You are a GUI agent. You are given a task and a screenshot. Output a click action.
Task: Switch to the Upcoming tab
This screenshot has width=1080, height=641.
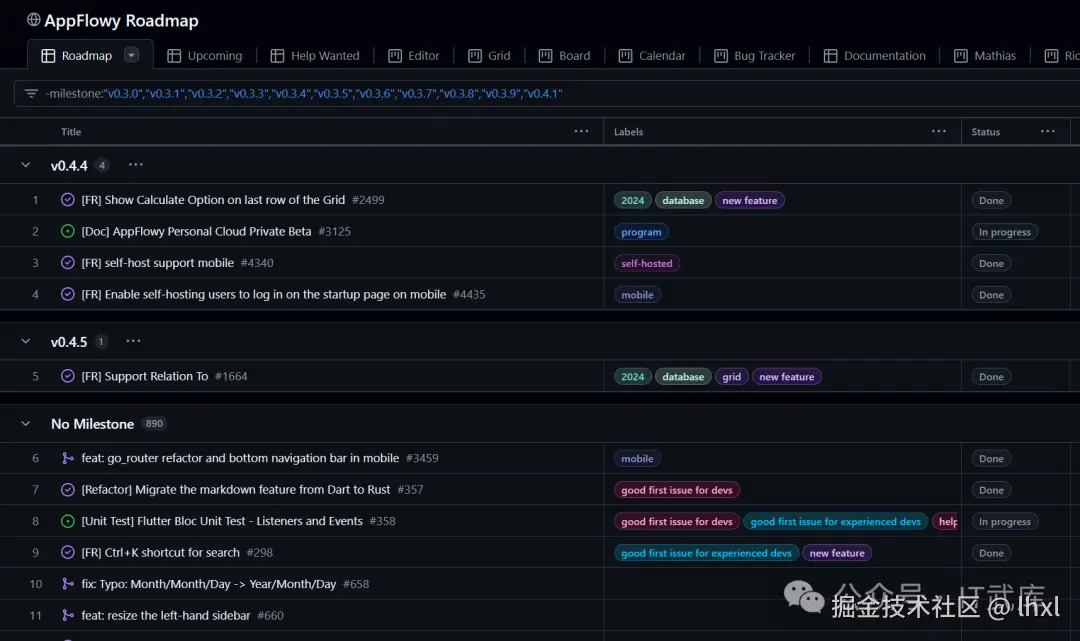(x=205, y=56)
